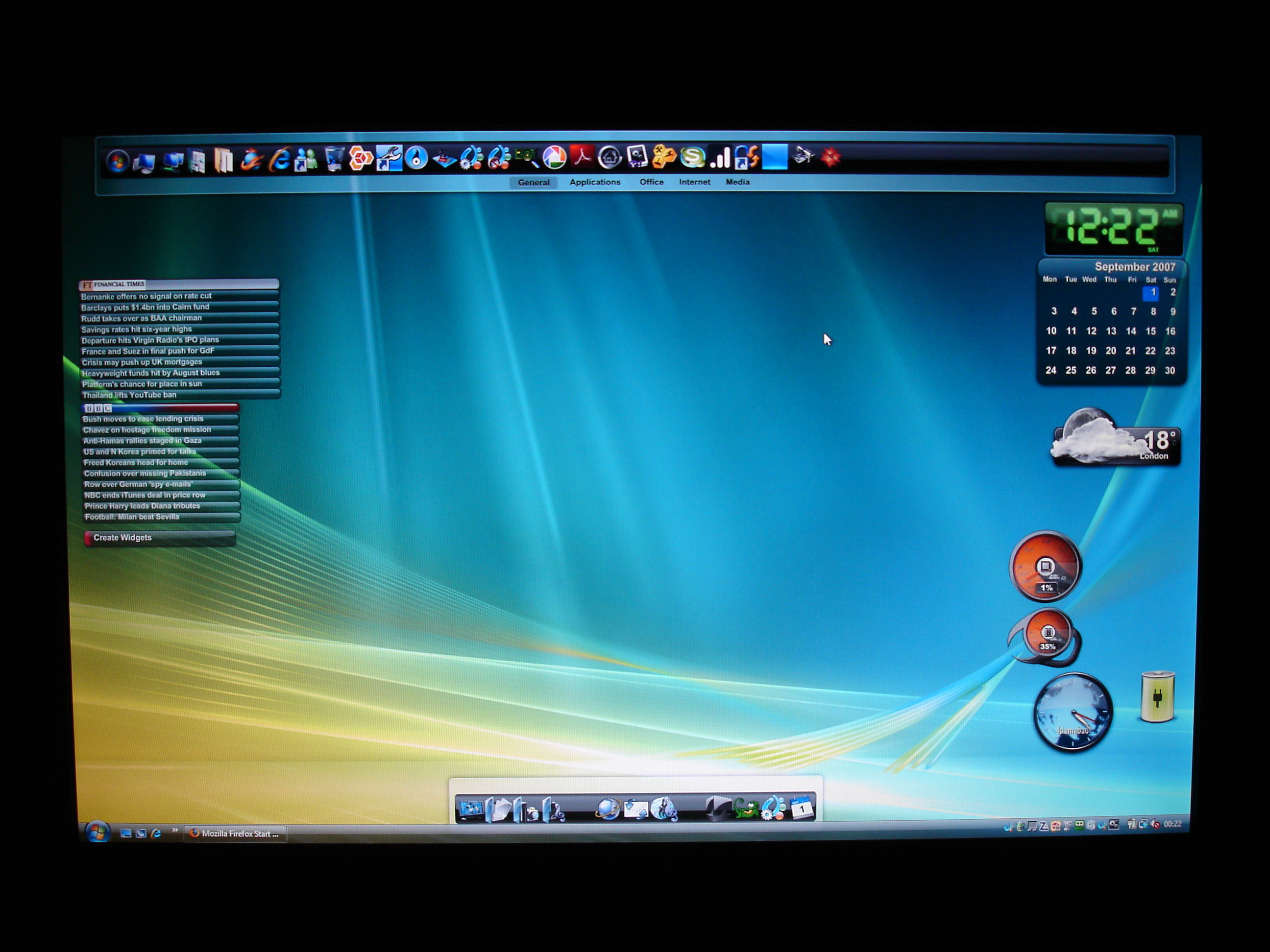Viewport: 1270px width, 952px height.
Task: Open the orange hexagon app icon in top dock
Action: (x=361, y=158)
